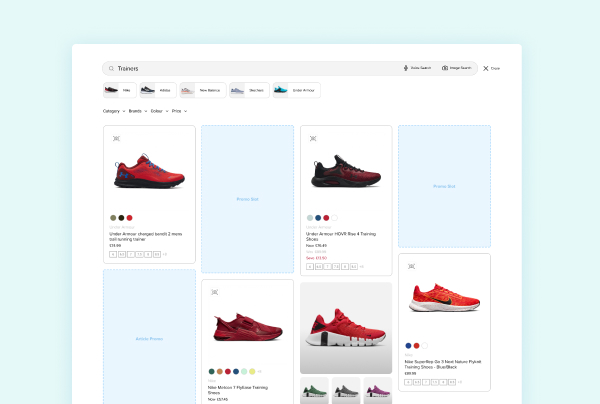
Task: Open Image Search with the camera icon
Action: [x=445, y=68]
